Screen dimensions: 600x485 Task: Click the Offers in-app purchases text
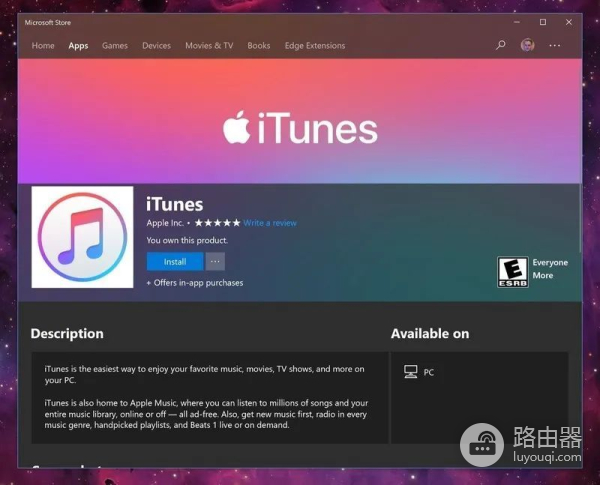[x=195, y=283]
